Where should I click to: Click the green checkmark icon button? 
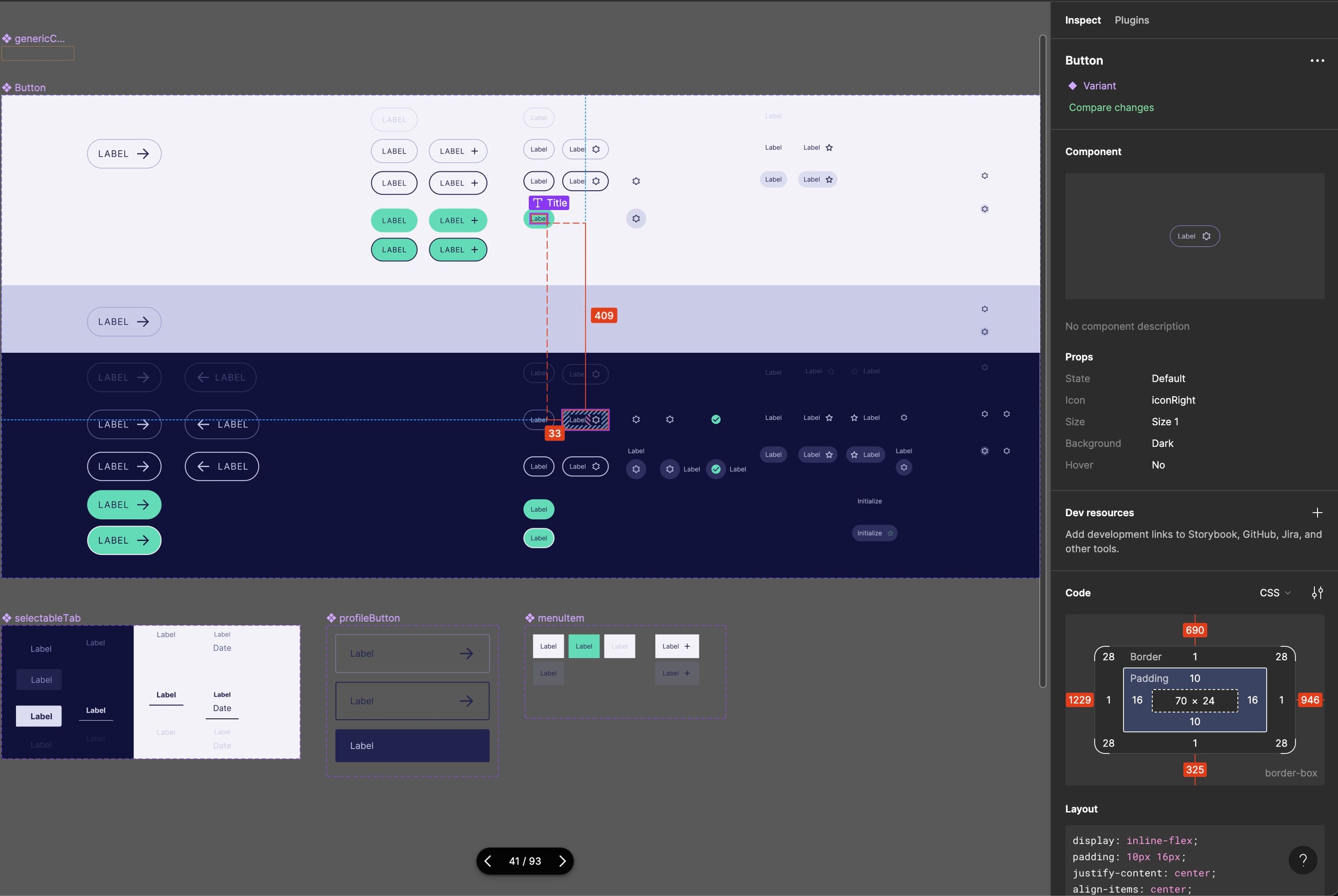click(715, 419)
